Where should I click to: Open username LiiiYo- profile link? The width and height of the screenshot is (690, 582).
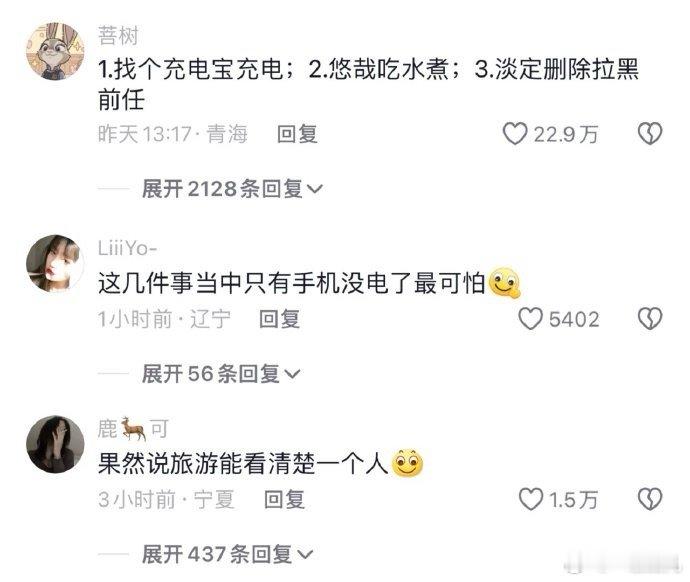[x=127, y=248]
